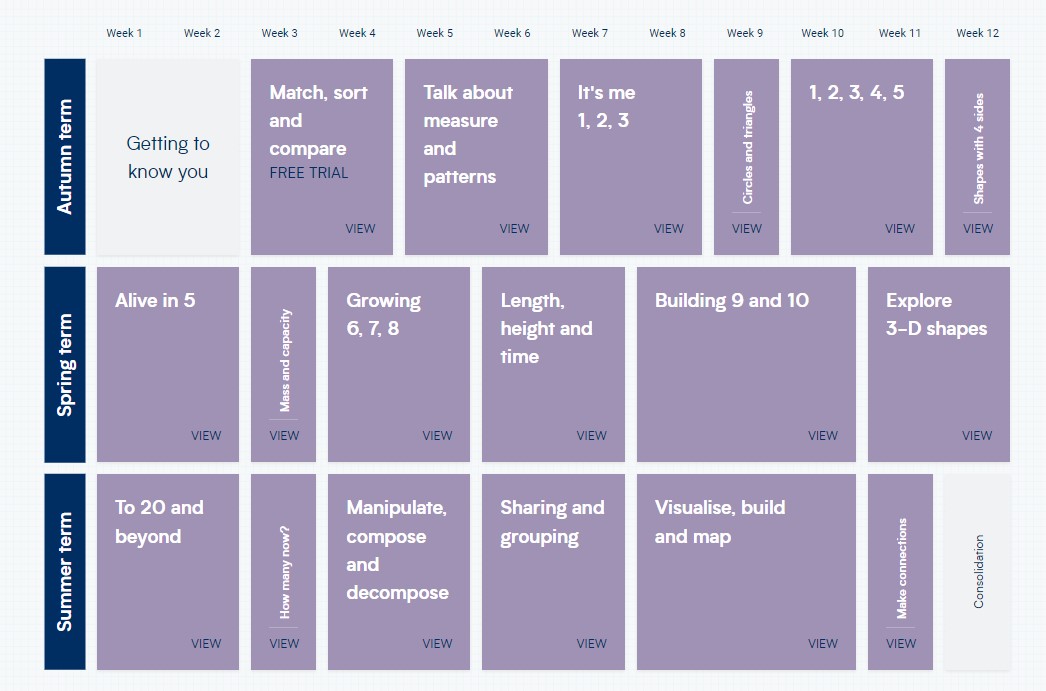The height and width of the screenshot is (691, 1046).
Task: Open VIEW on 1, 2, 3, 4, 5 block
Action: tap(900, 229)
